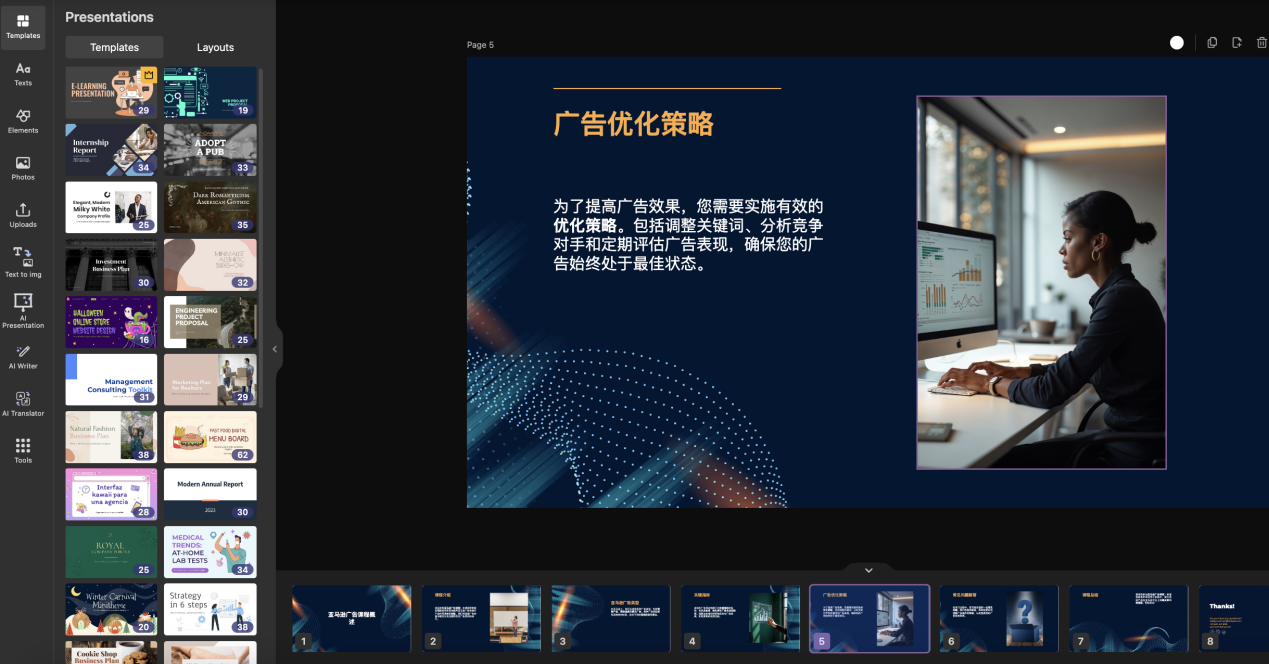Select the slide body paragraph text
1269x664 pixels.
tap(688, 235)
